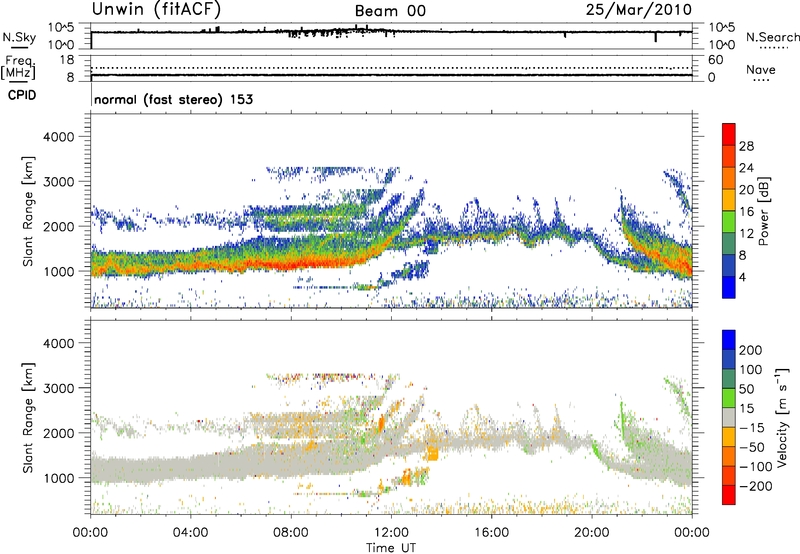This screenshot has width=800, height=554.
Task: Click the 'Unwin (fitACF)' title text
Action: tap(156, 10)
